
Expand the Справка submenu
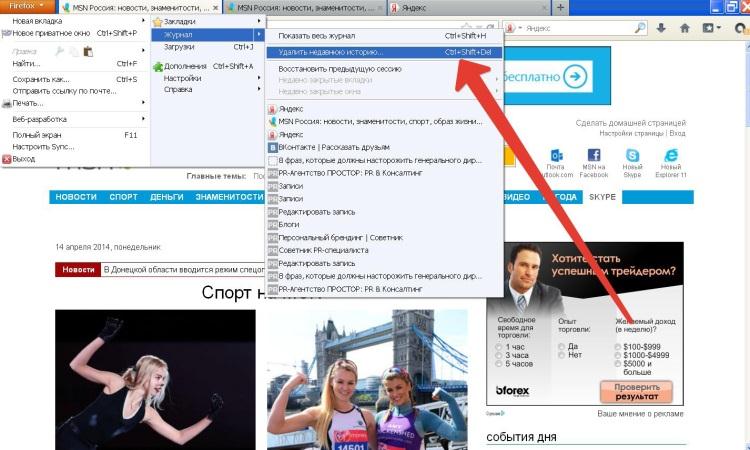tap(259, 89)
